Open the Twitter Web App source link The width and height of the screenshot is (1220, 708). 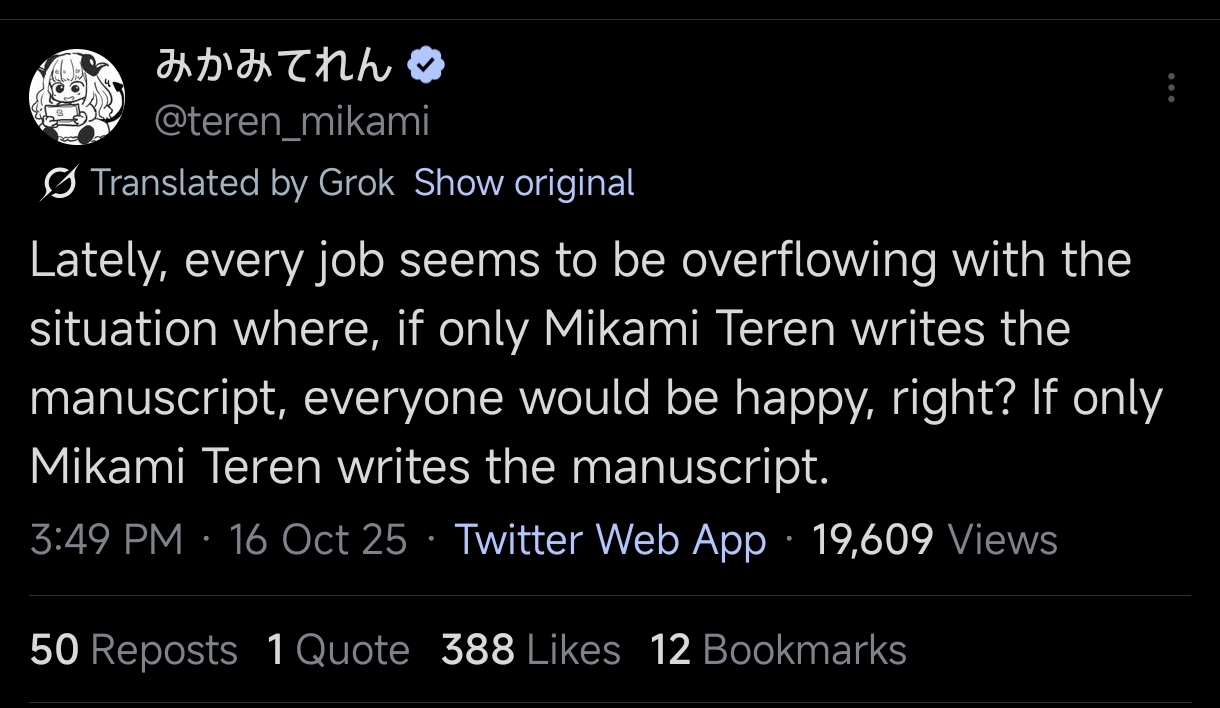pos(610,540)
